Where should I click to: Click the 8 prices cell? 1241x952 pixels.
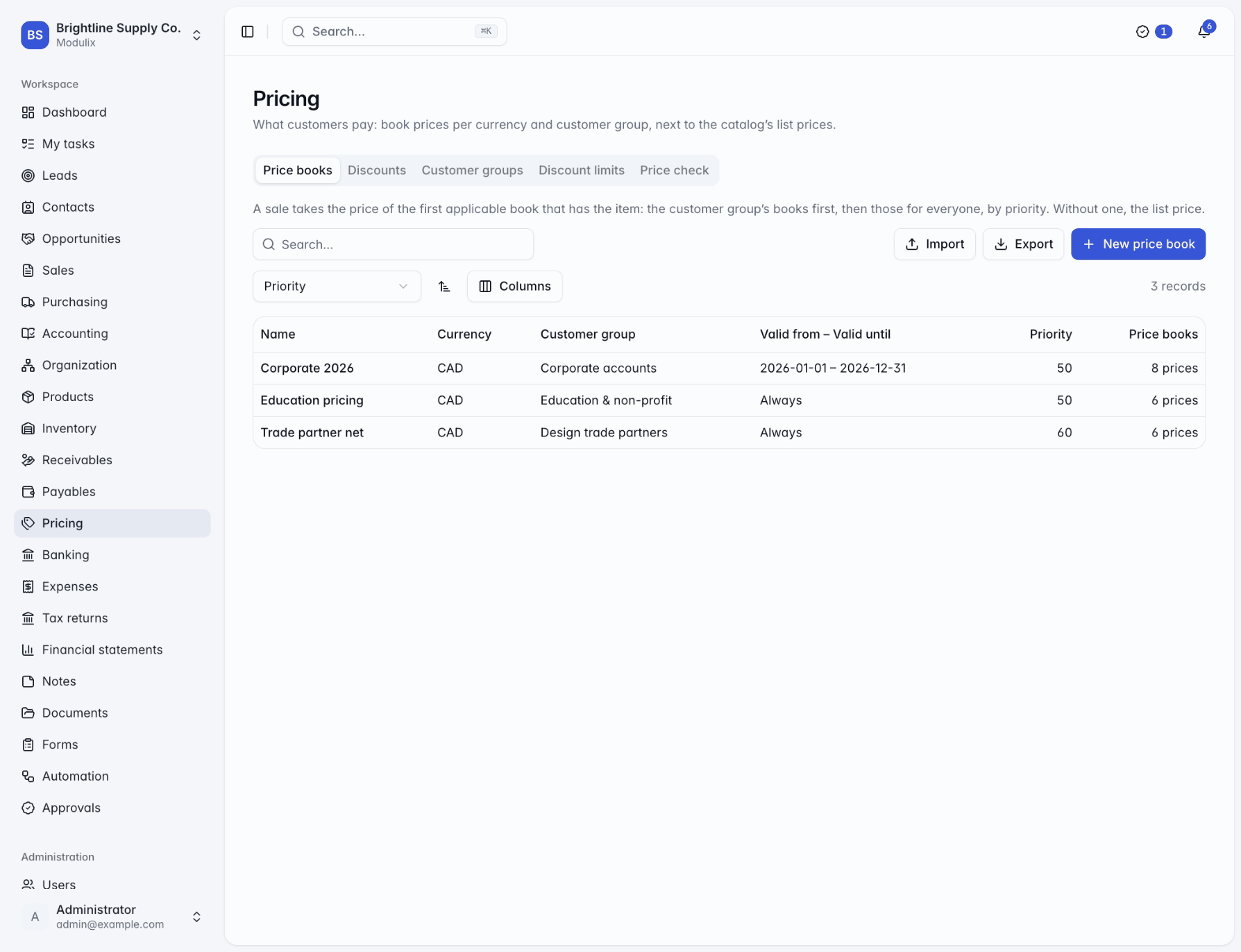point(1174,368)
